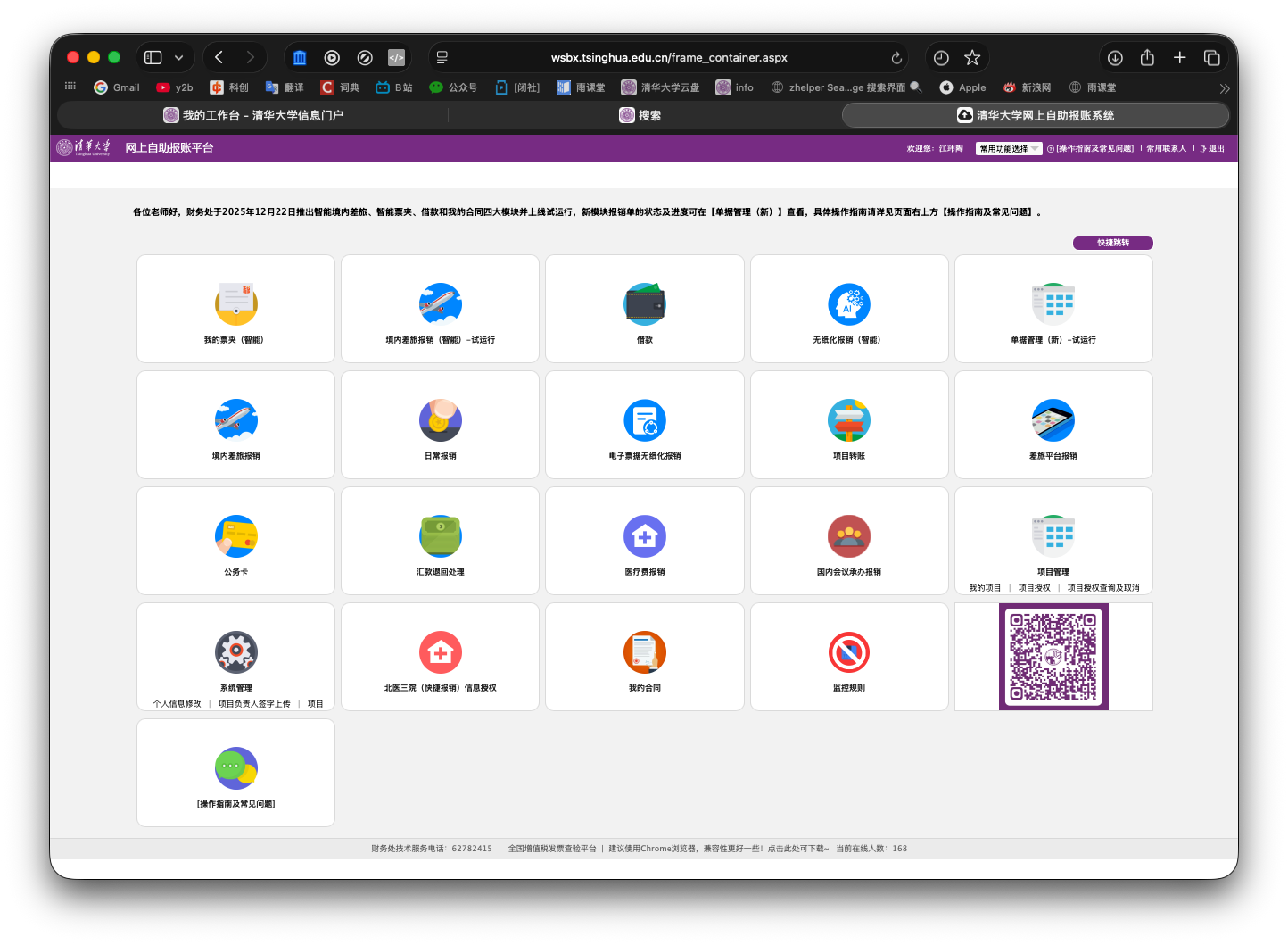Select the 清华大学网上自助报账系统 tab
The width and height of the screenshot is (1288, 945).
[x=1035, y=115]
